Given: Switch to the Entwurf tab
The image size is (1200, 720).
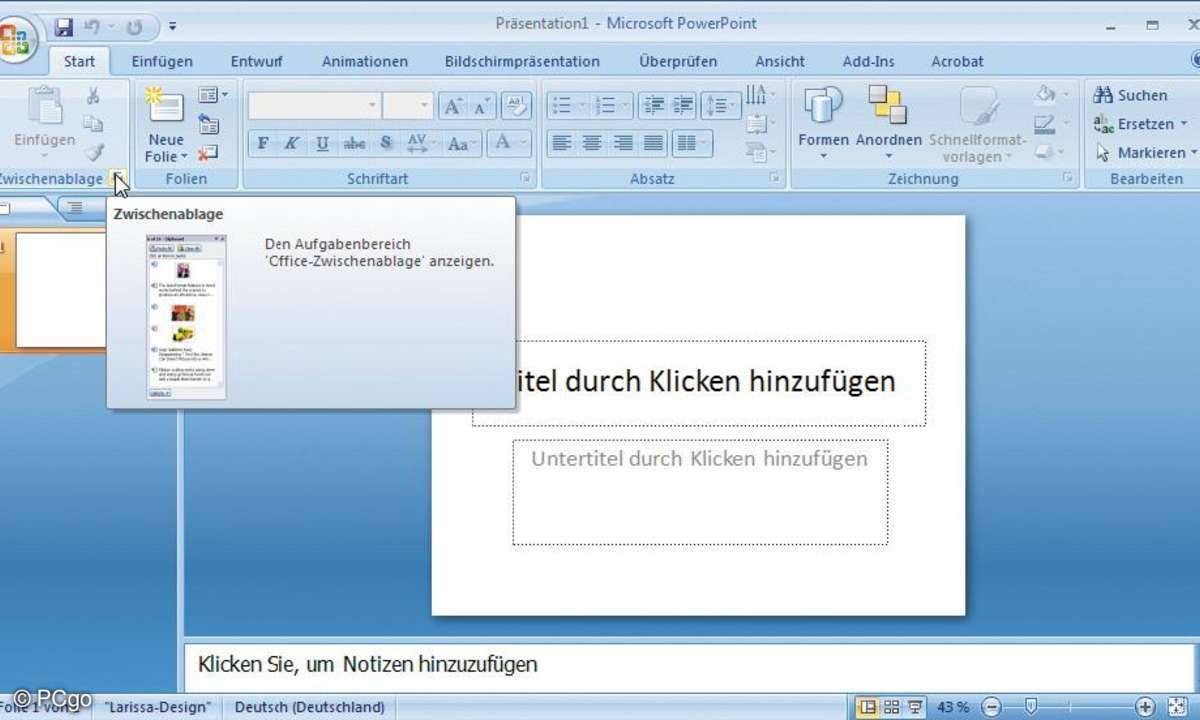Looking at the screenshot, I should (256, 62).
